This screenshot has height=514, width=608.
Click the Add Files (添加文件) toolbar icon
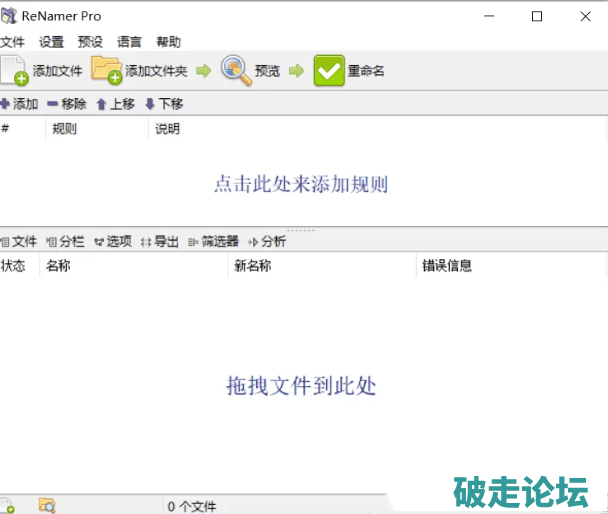tap(15, 71)
